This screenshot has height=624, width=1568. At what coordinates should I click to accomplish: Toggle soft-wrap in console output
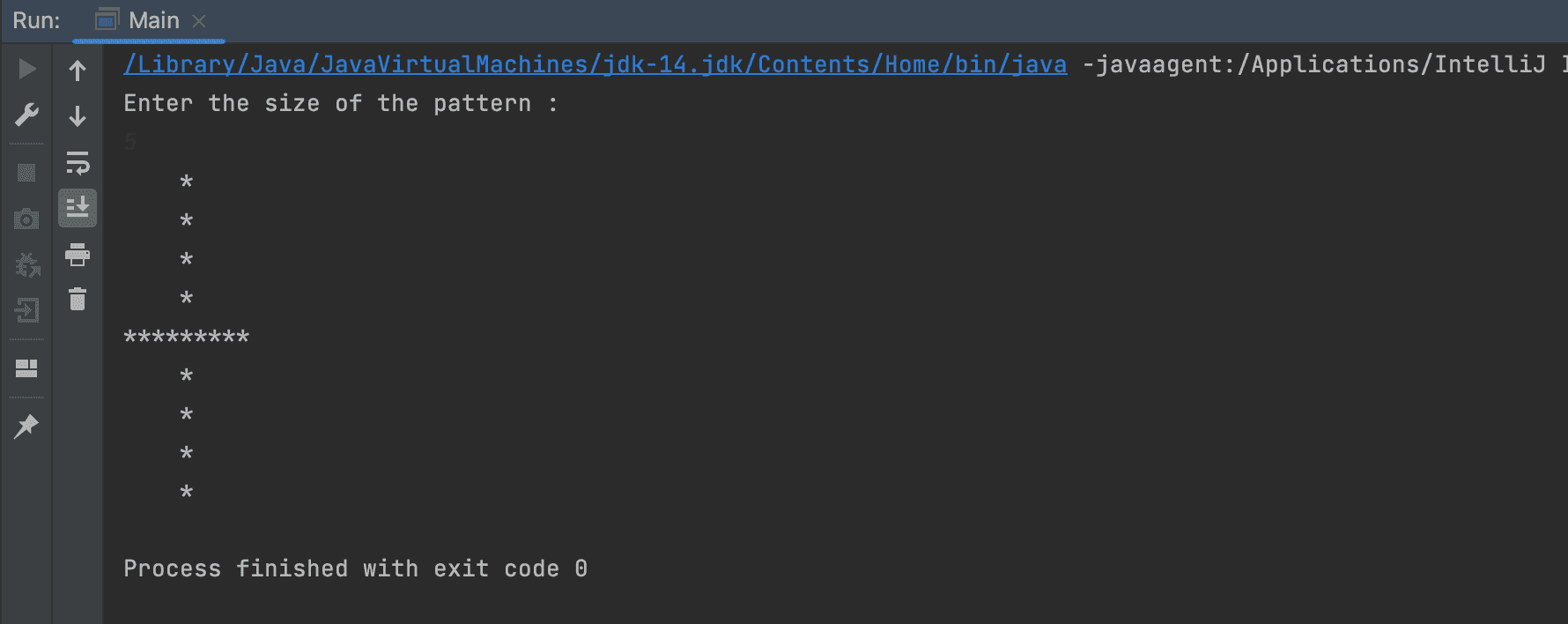78,163
